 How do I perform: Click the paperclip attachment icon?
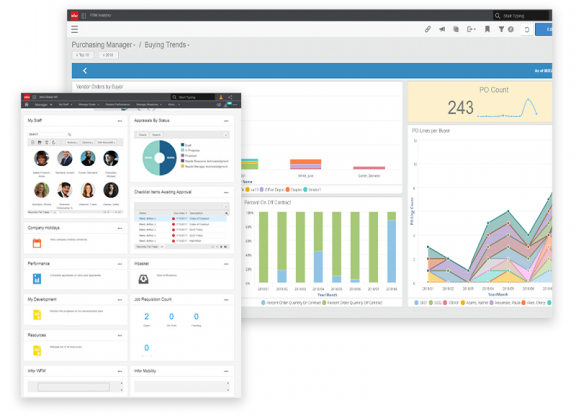[x=428, y=29]
